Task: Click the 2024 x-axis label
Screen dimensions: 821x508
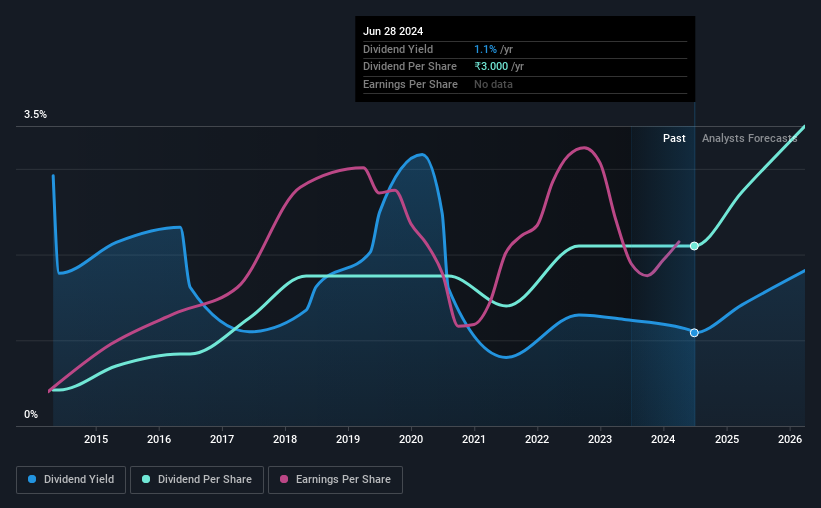Action: tap(663, 439)
